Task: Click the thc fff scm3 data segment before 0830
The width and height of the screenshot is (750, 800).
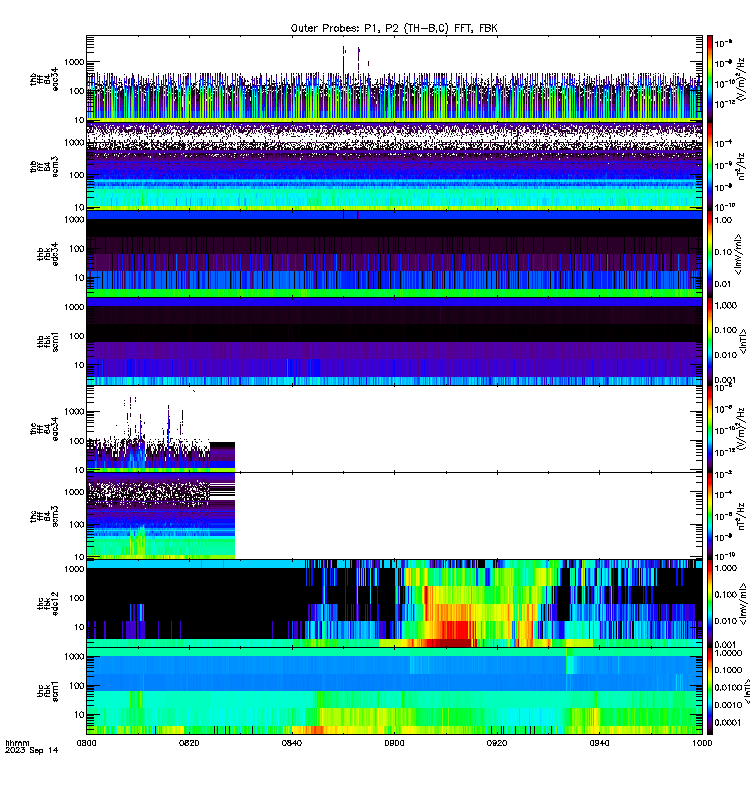Action: [x=161, y=516]
